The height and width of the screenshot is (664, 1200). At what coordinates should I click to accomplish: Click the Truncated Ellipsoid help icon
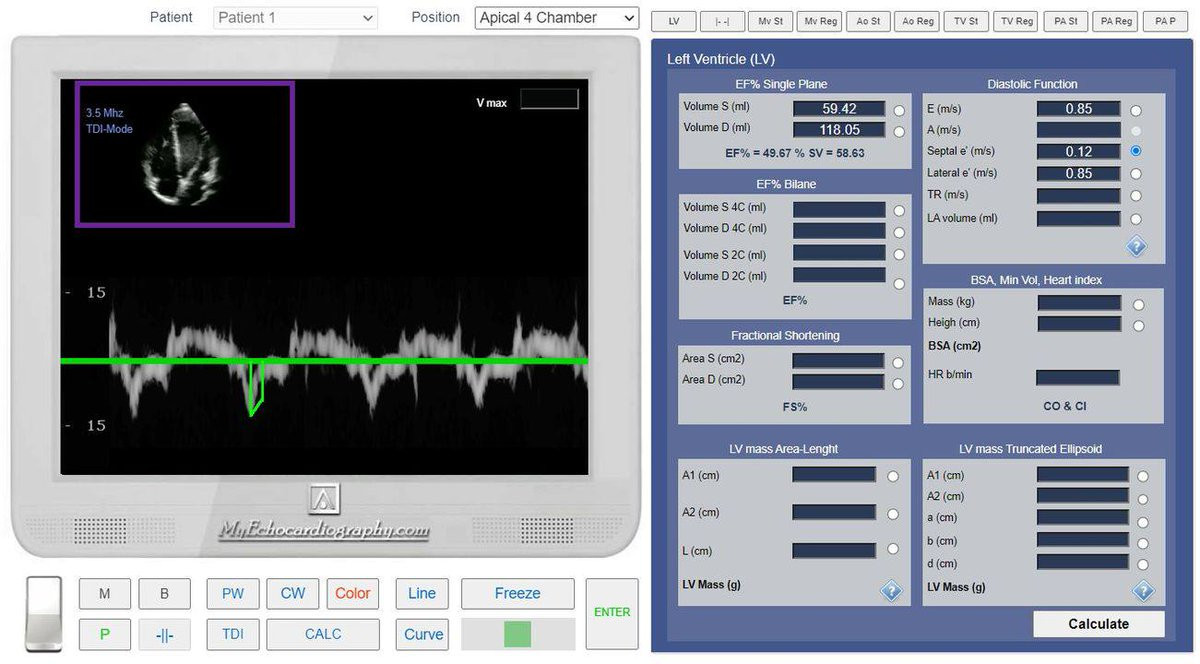click(1144, 592)
